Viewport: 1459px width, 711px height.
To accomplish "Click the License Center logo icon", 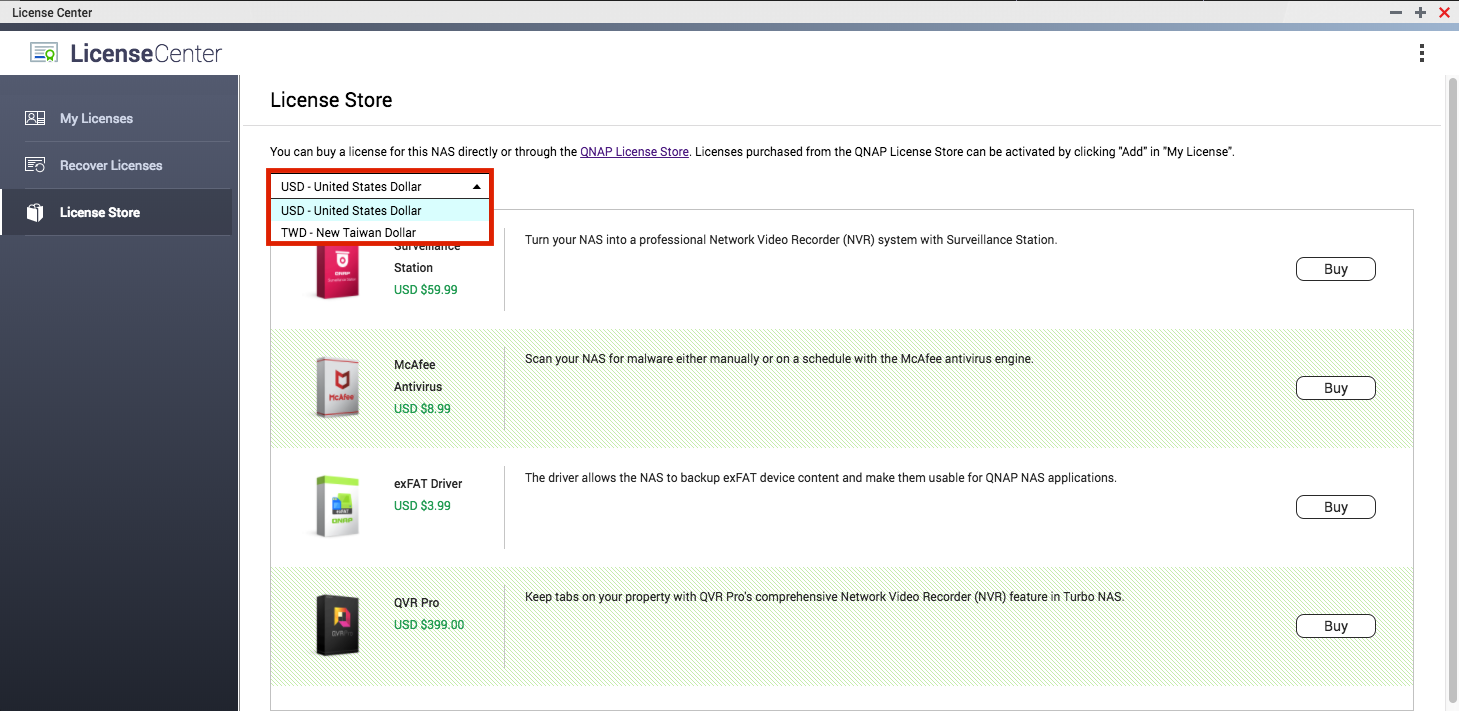I will pyautogui.click(x=44, y=53).
